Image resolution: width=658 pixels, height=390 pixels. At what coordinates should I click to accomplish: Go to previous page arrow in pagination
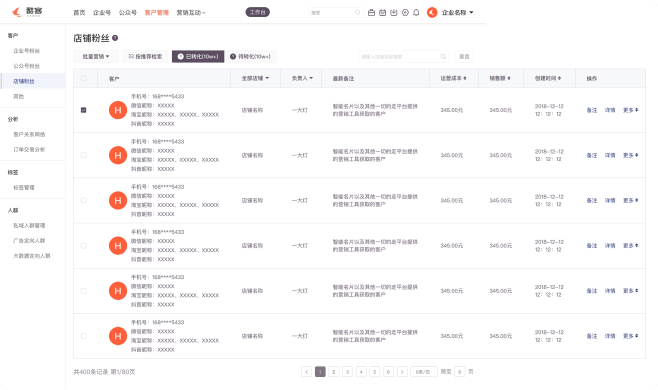pyautogui.click(x=306, y=372)
